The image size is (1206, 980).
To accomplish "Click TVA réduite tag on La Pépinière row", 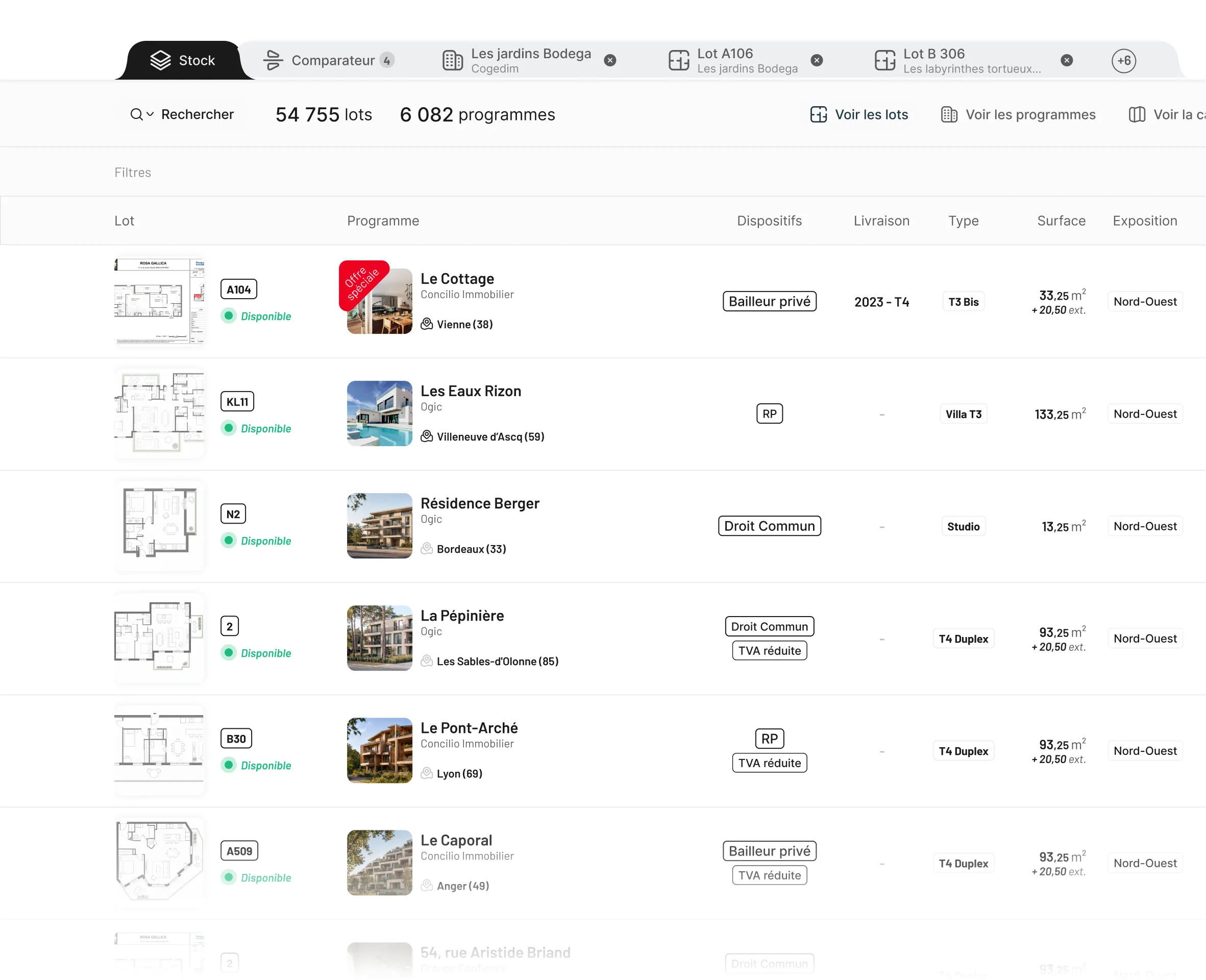I will 769,651.
